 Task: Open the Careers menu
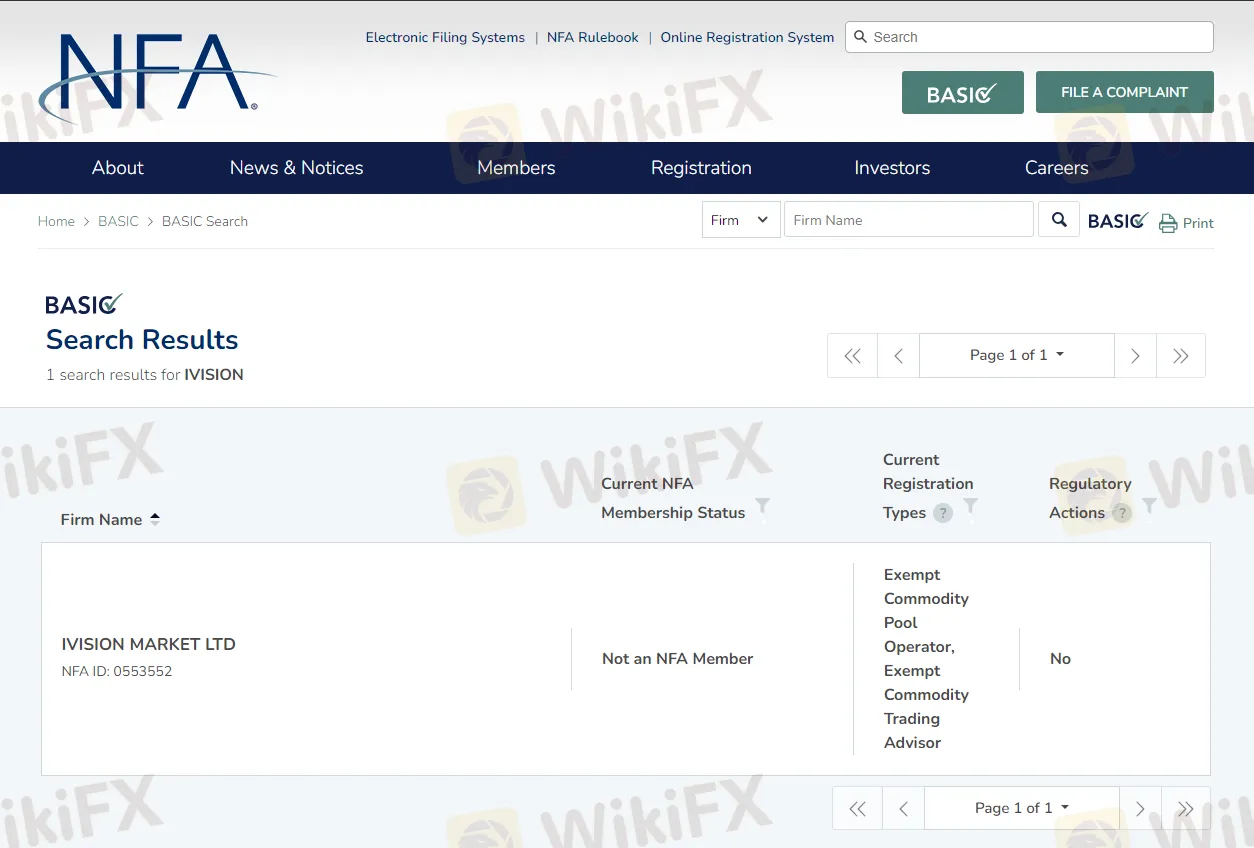1056,168
